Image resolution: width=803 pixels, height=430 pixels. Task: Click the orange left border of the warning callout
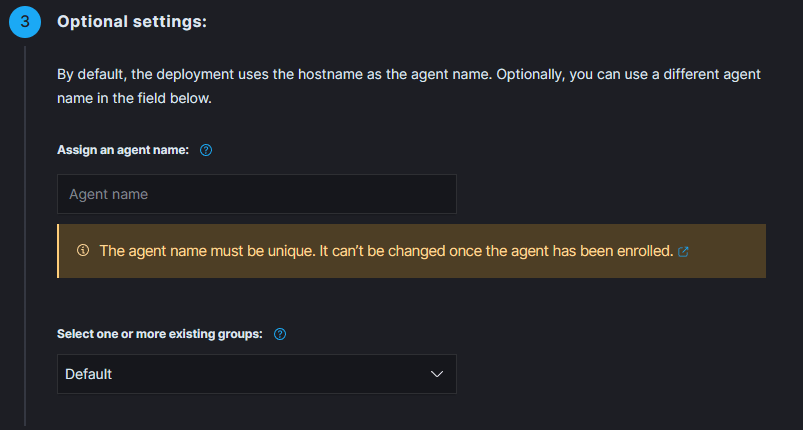click(x=58, y=250)
